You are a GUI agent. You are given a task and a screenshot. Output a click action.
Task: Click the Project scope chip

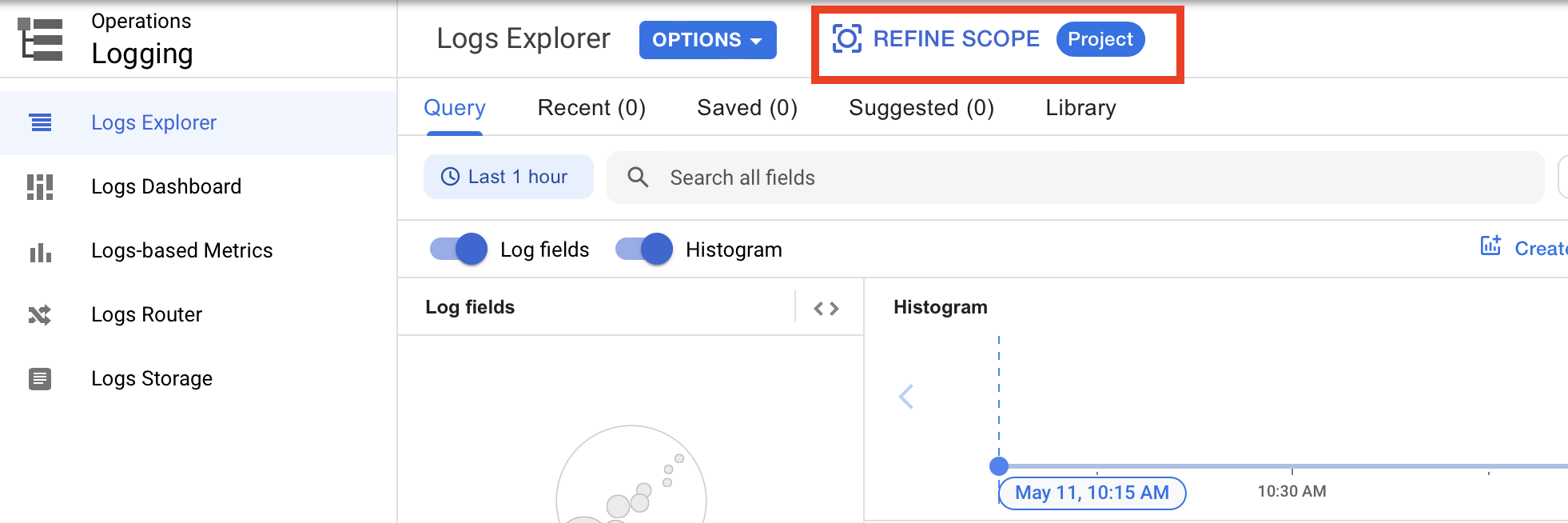point(1100,39)
